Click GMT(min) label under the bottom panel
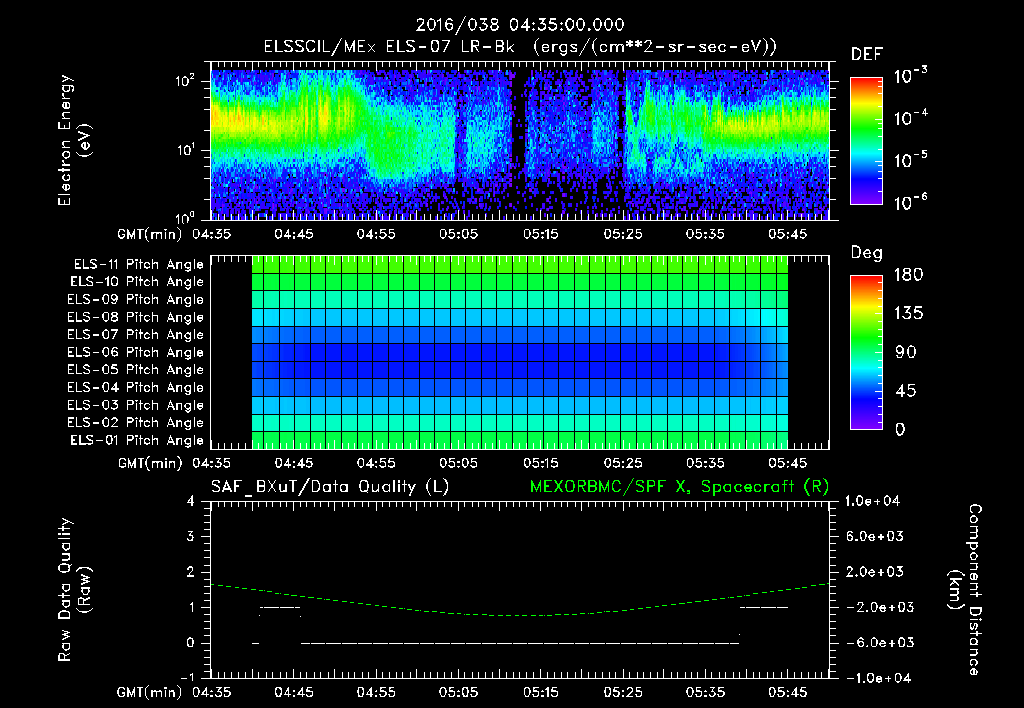Image resolution: width=1024 pixels, height=708 pixels. point(150,692)
